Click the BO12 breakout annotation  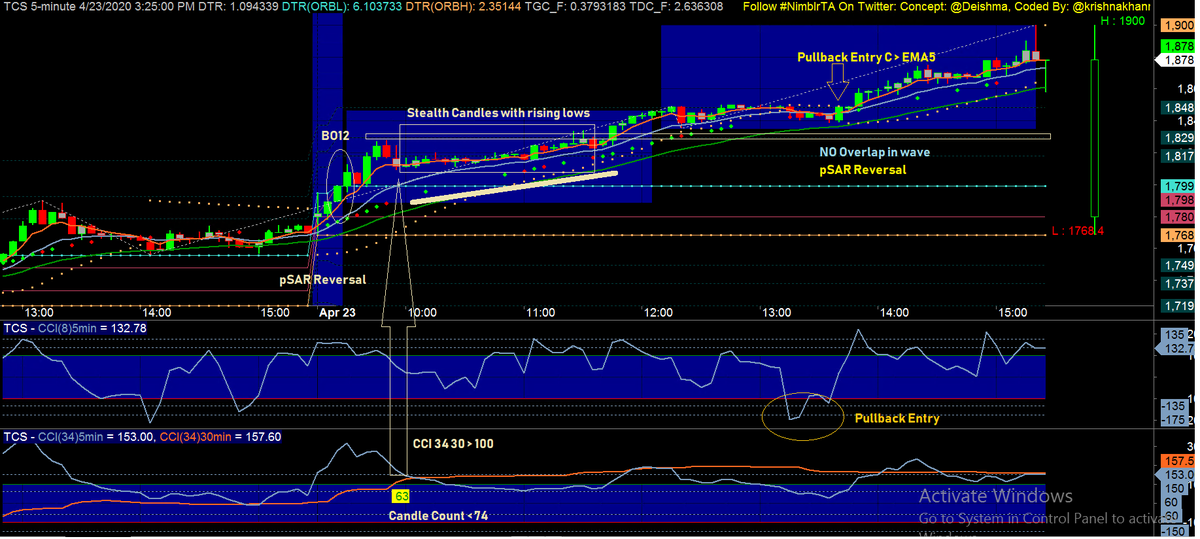[335, 133]
